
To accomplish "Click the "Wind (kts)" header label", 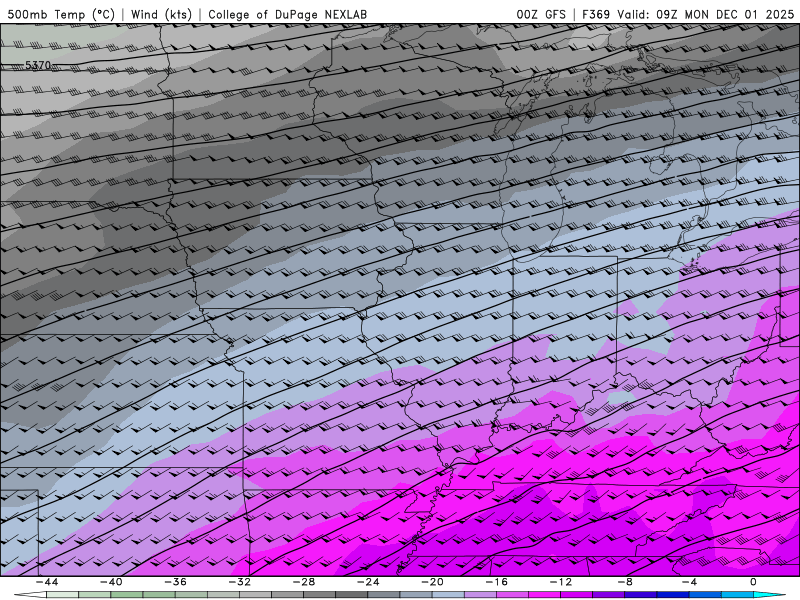I will pyautogui.click(x=161, y=14).
